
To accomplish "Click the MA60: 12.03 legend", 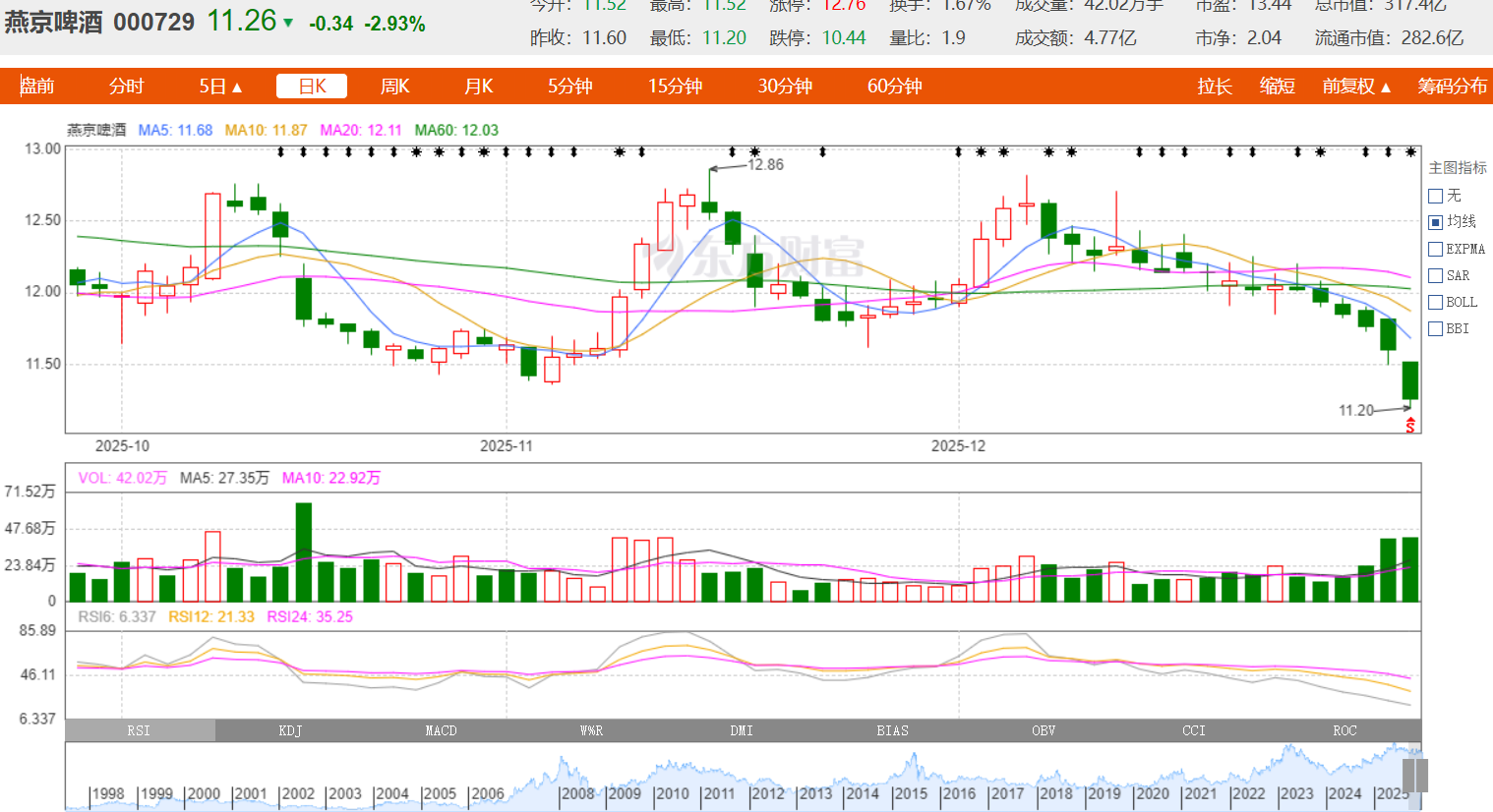I will 456,130.
